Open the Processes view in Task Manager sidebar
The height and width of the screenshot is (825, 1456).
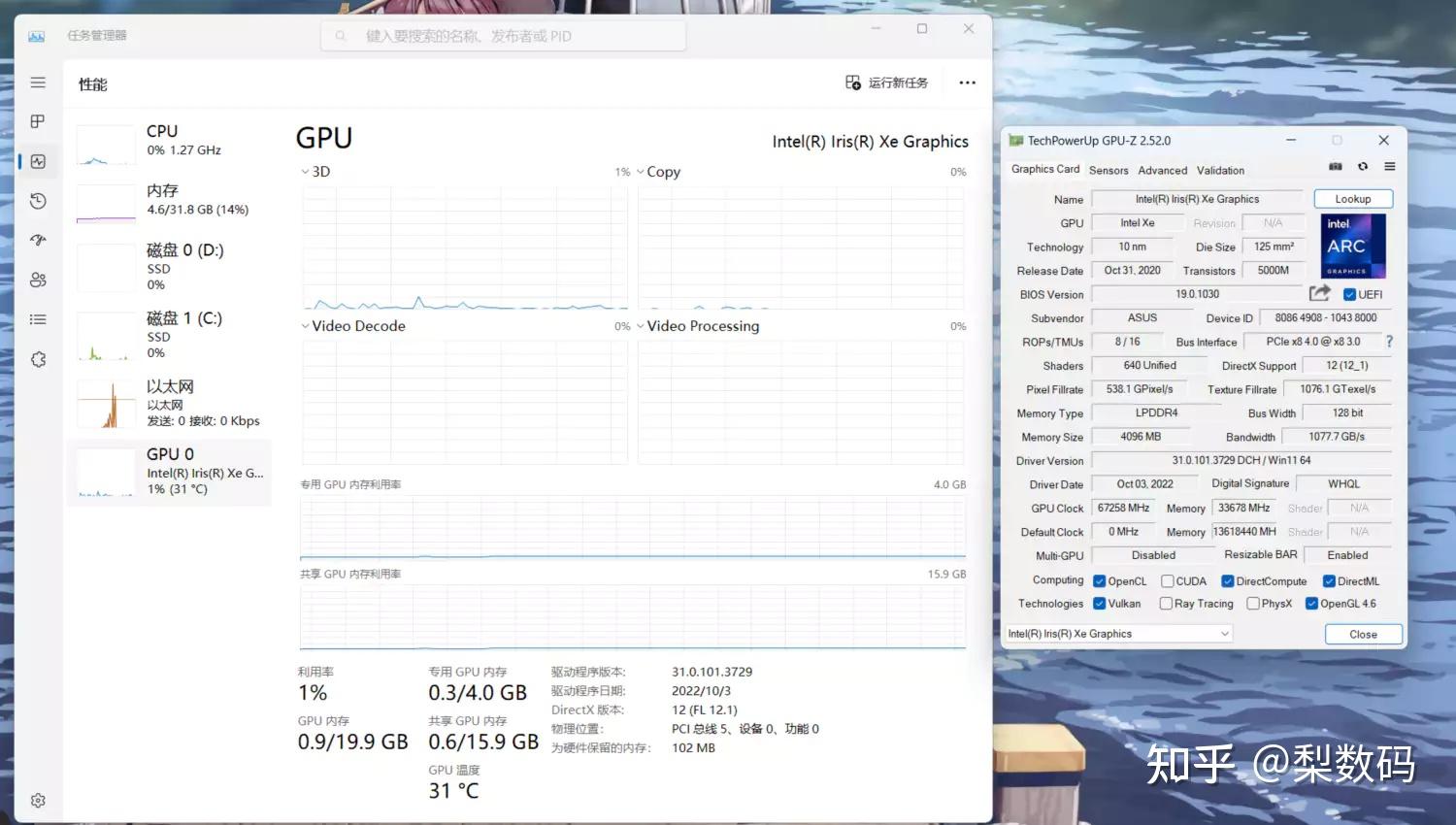tap(37, 121)
